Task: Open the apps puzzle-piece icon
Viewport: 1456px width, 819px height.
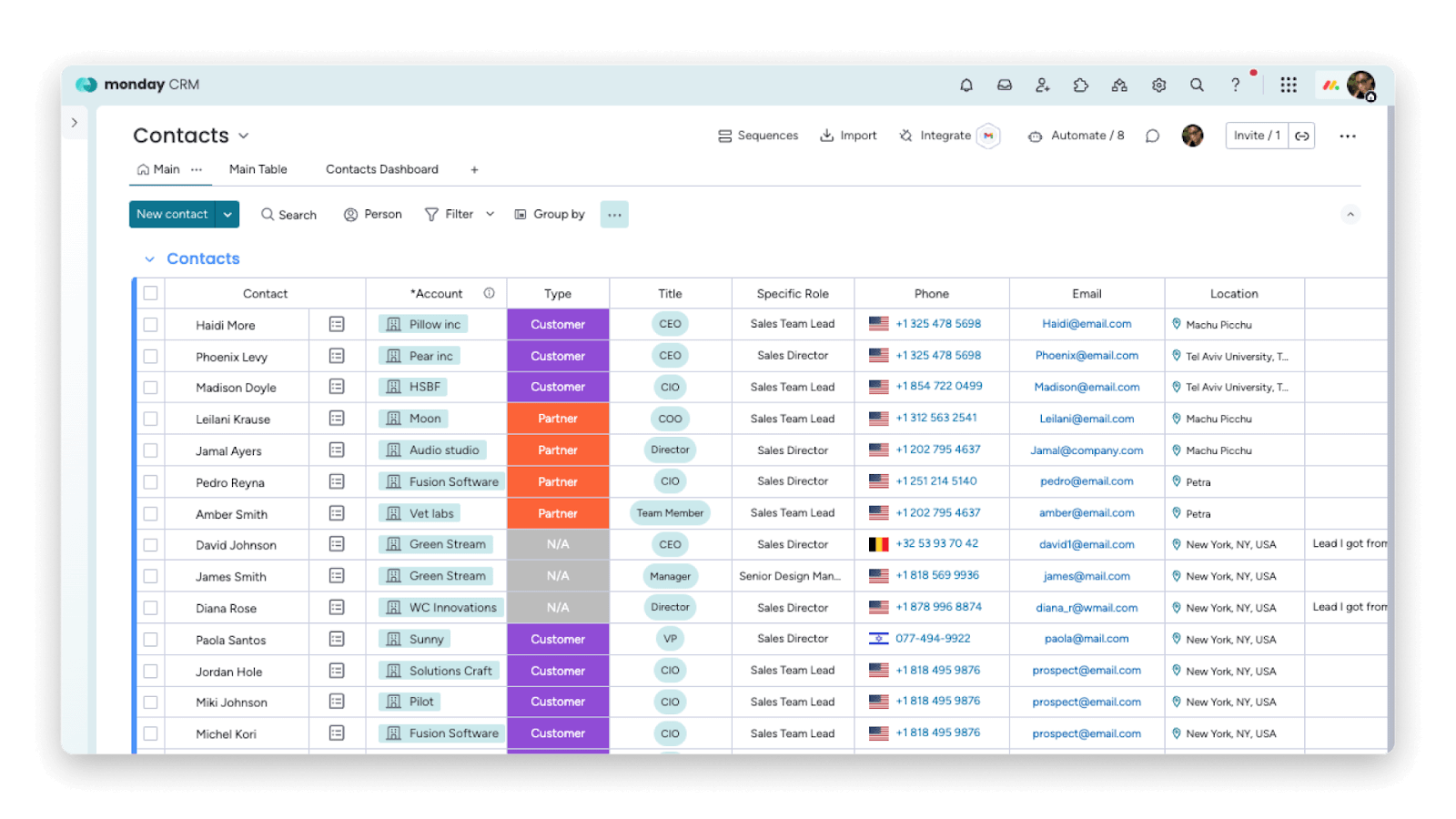Action: tap(1081, 85)
